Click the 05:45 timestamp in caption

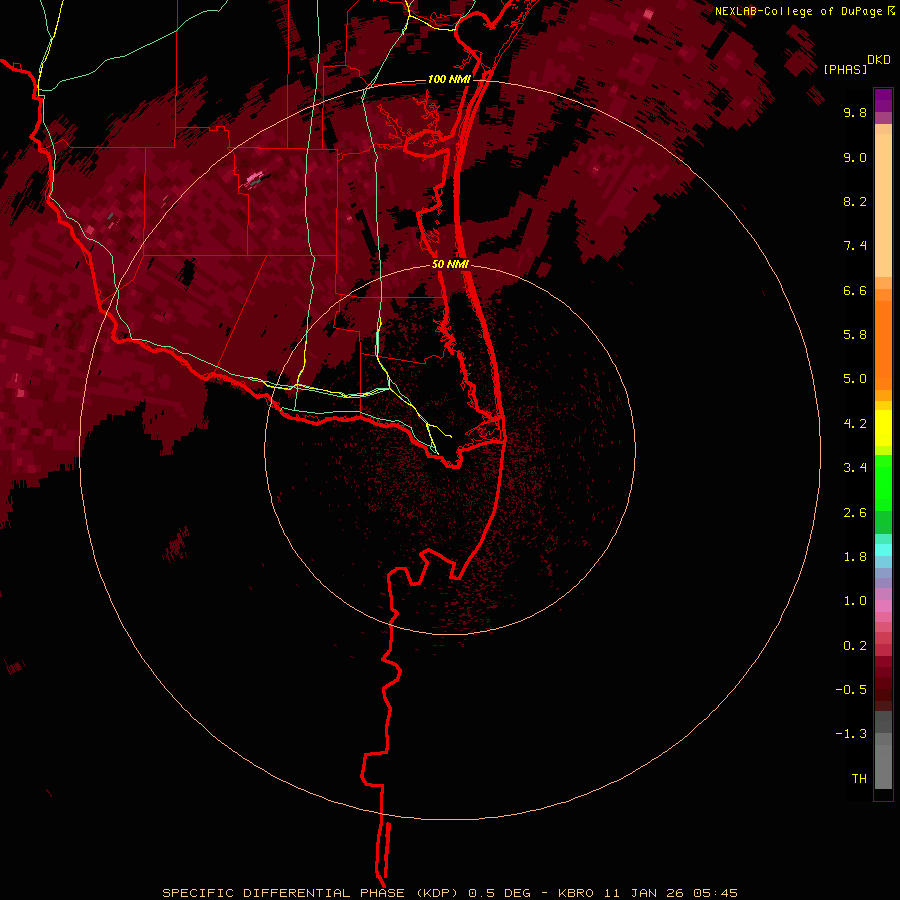[x=715, y=893]
